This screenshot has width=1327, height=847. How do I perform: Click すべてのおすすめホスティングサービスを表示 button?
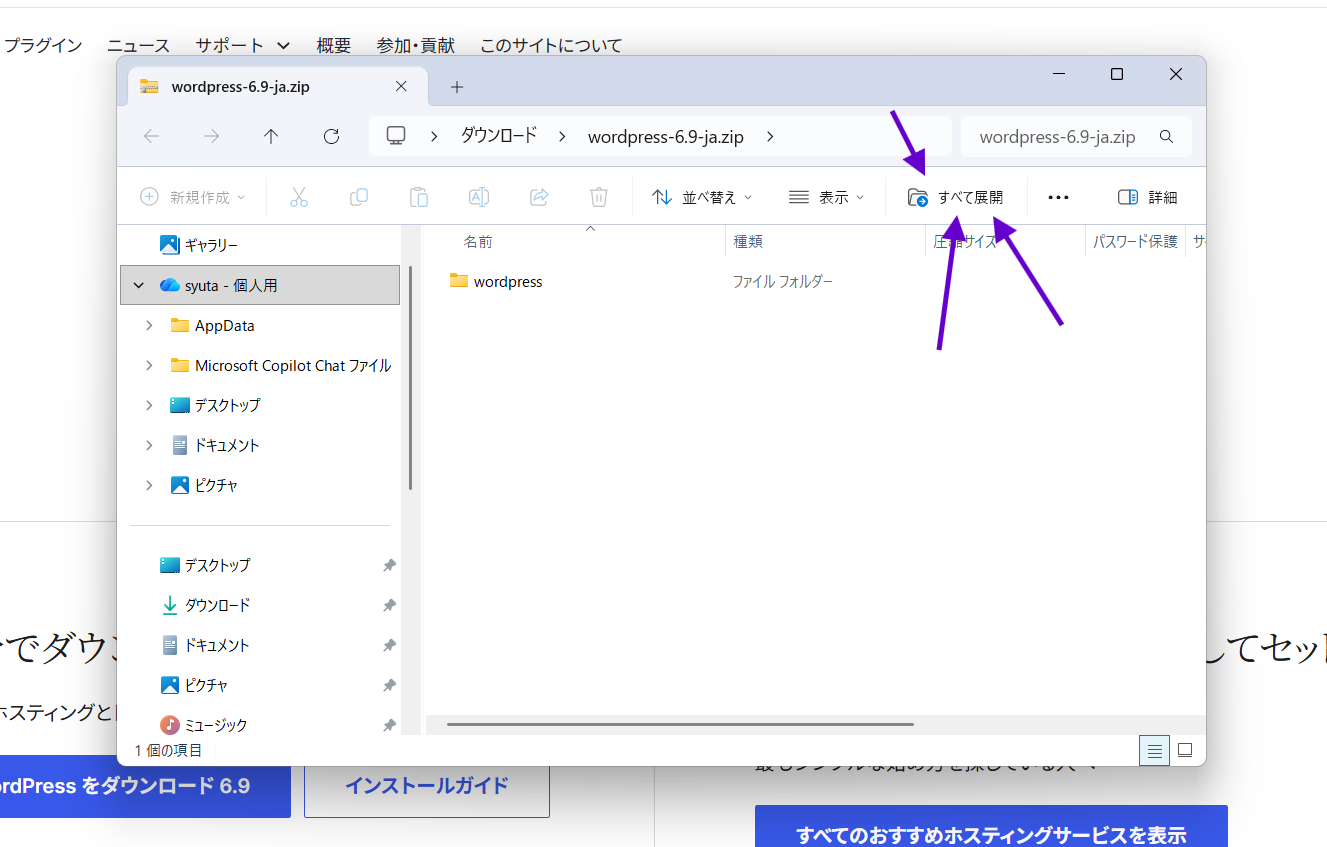(x=990, y=833)
